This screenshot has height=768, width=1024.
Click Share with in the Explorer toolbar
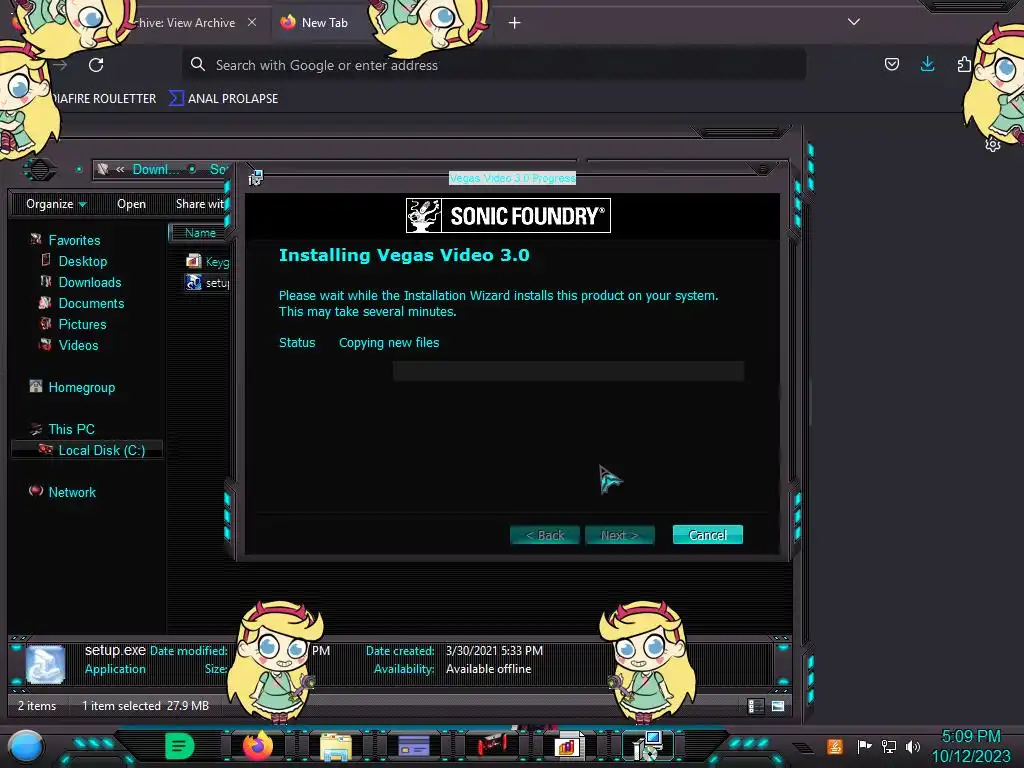coord(200,204)
